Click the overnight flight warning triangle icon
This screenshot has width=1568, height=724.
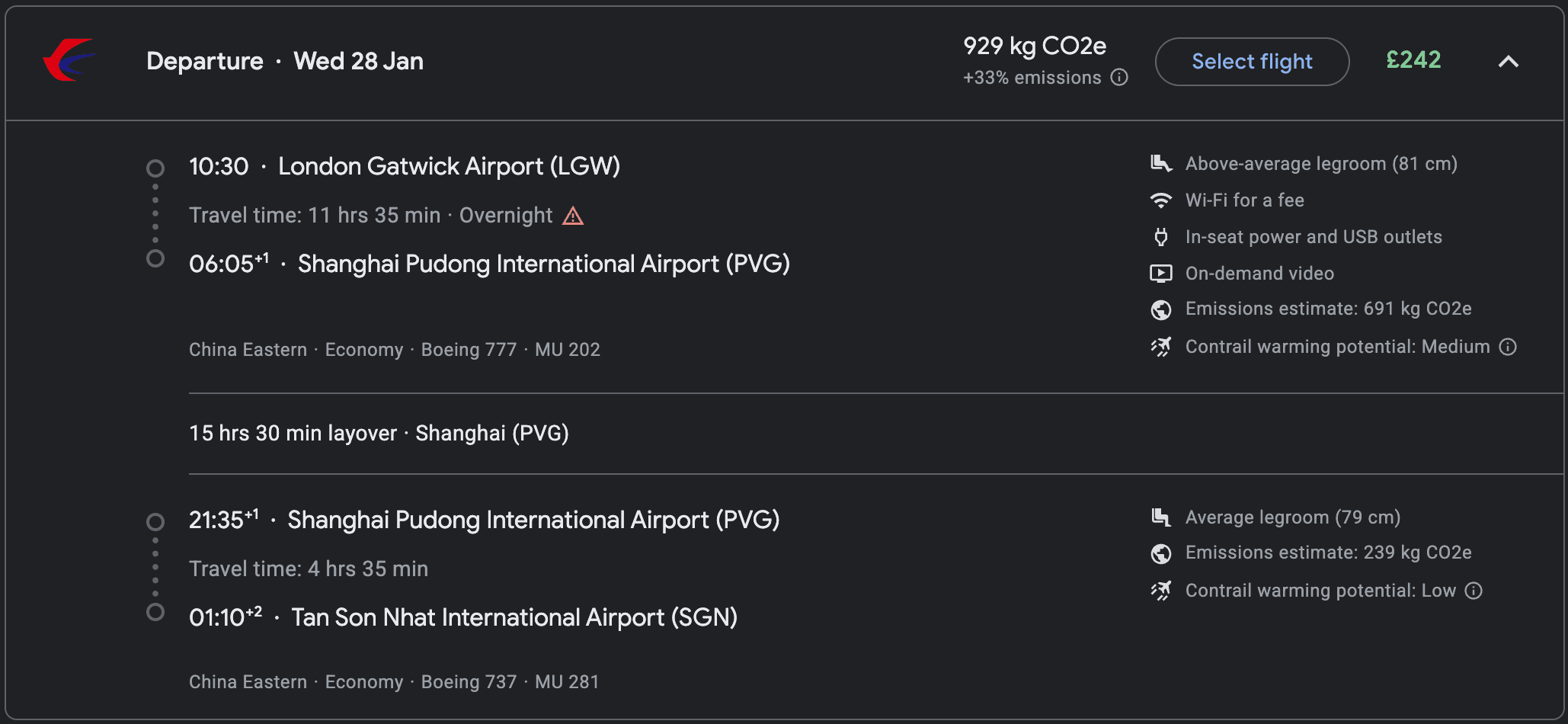pos(572,216)
